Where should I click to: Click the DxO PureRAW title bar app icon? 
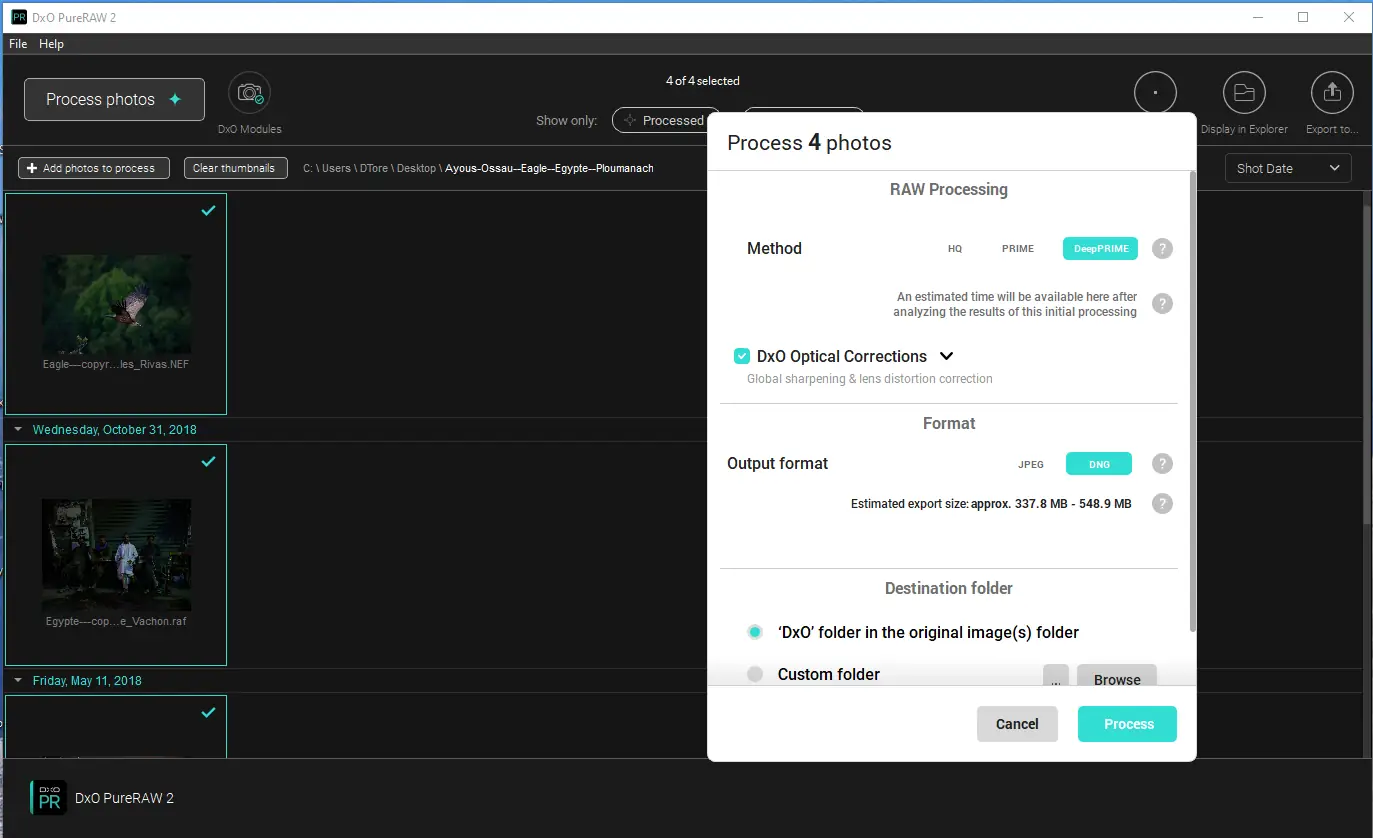click(x=19, y=17)
